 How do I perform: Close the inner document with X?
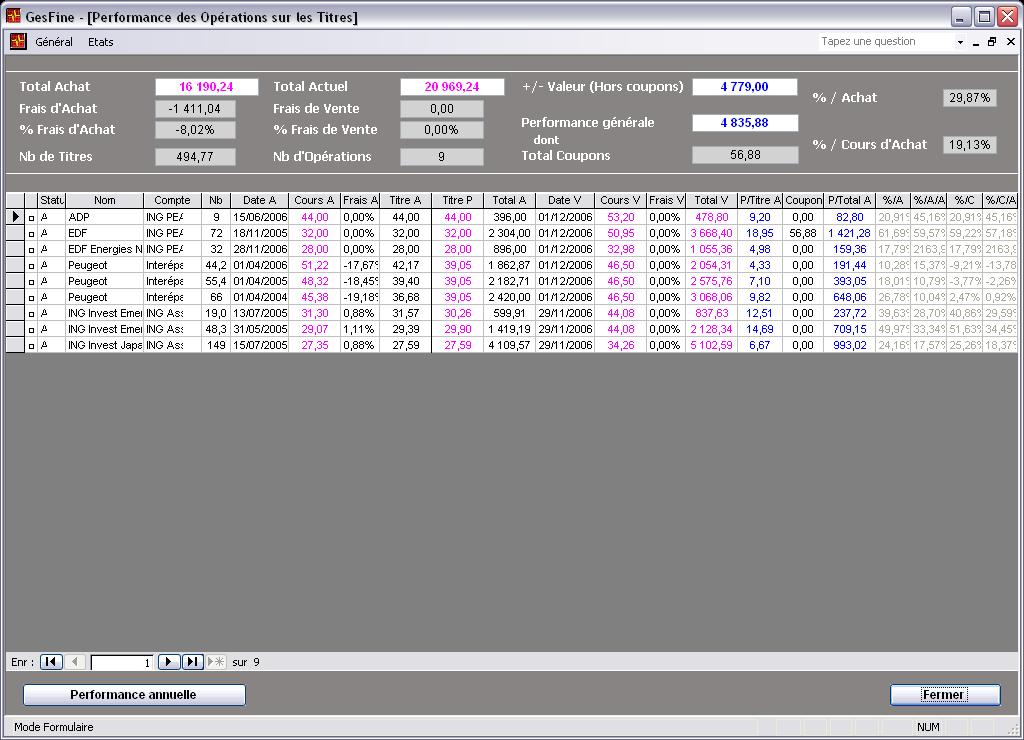[x=1010, y=41]
